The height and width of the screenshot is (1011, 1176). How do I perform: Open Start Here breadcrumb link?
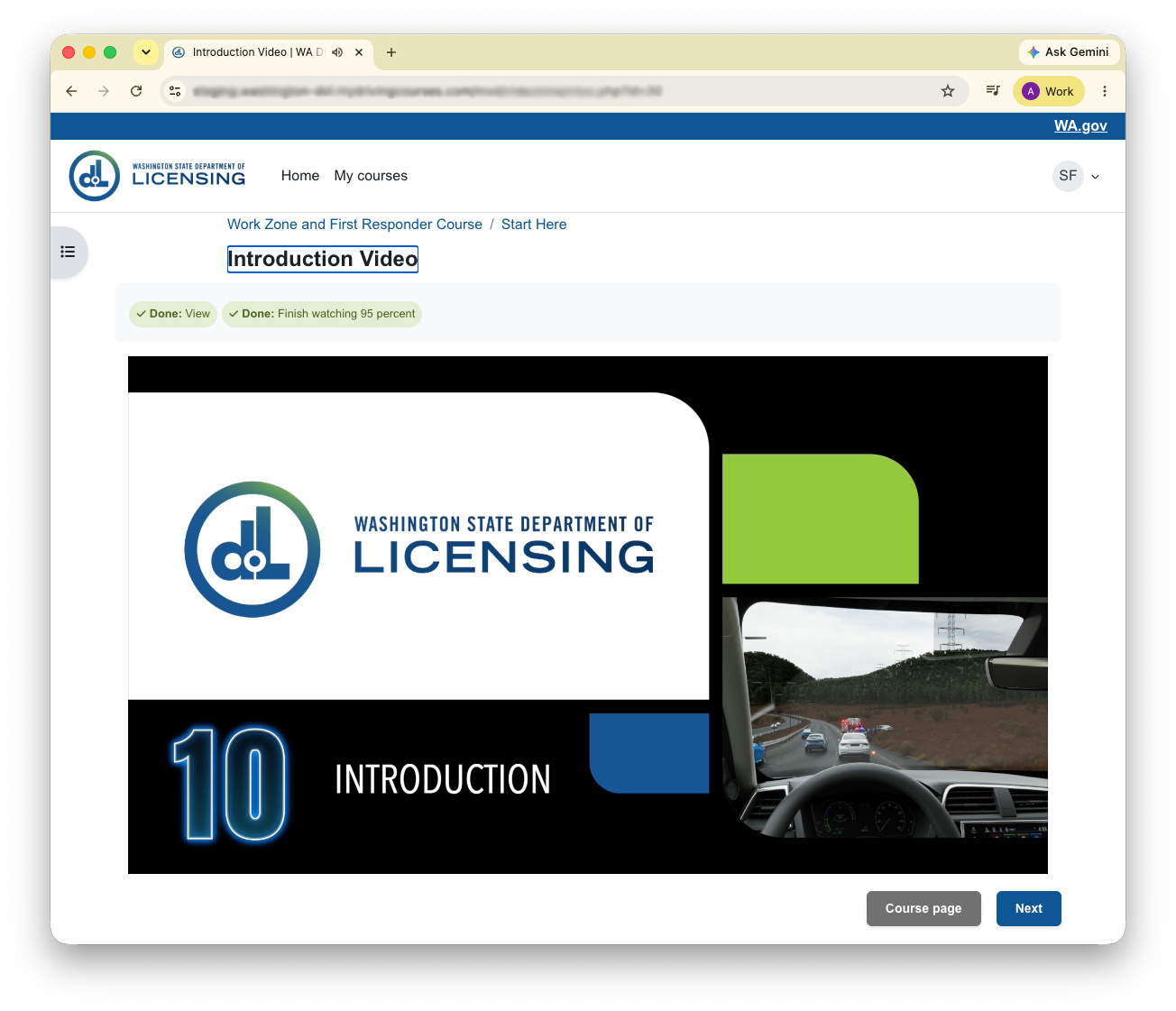[x=534, y=225]
